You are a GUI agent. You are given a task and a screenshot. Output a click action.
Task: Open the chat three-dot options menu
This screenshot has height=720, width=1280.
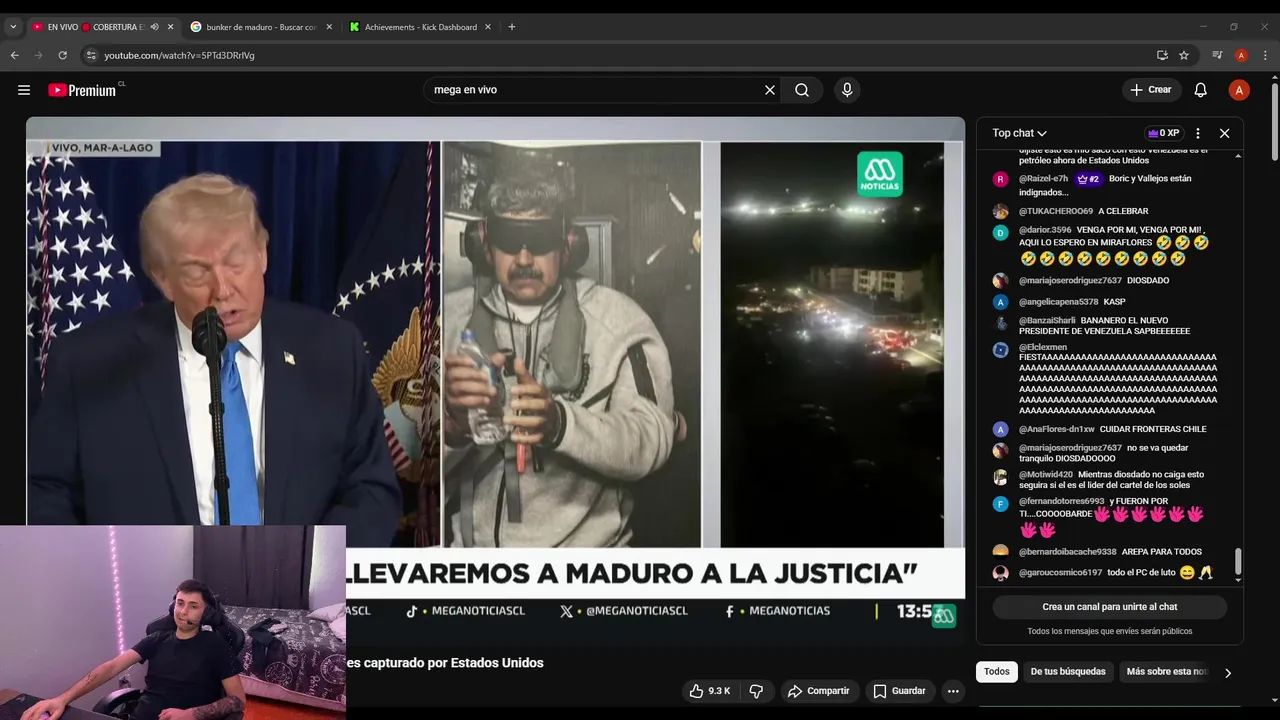click(1198, 133)
